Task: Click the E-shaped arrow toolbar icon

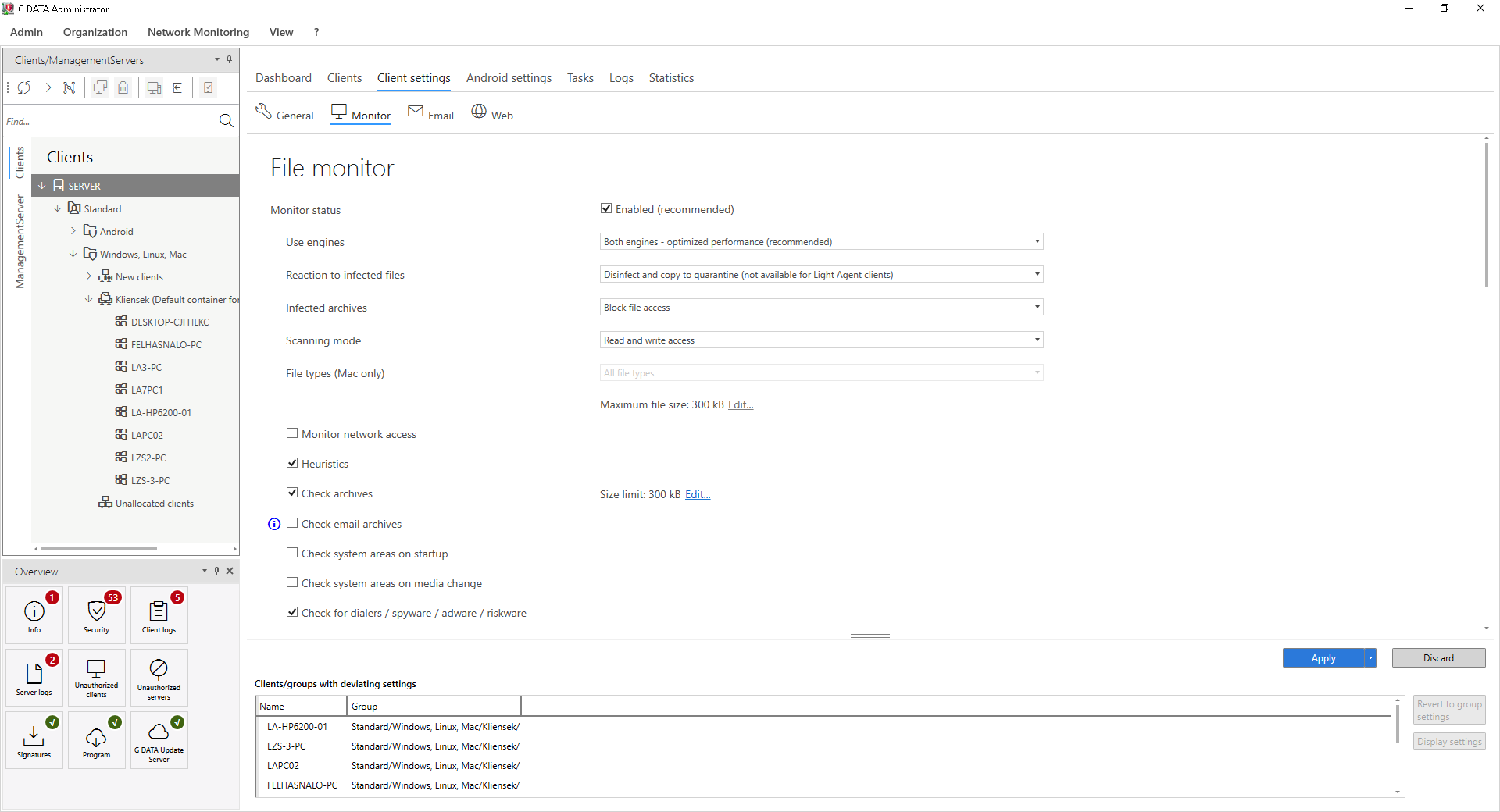Action: click(x=177, y=87)
